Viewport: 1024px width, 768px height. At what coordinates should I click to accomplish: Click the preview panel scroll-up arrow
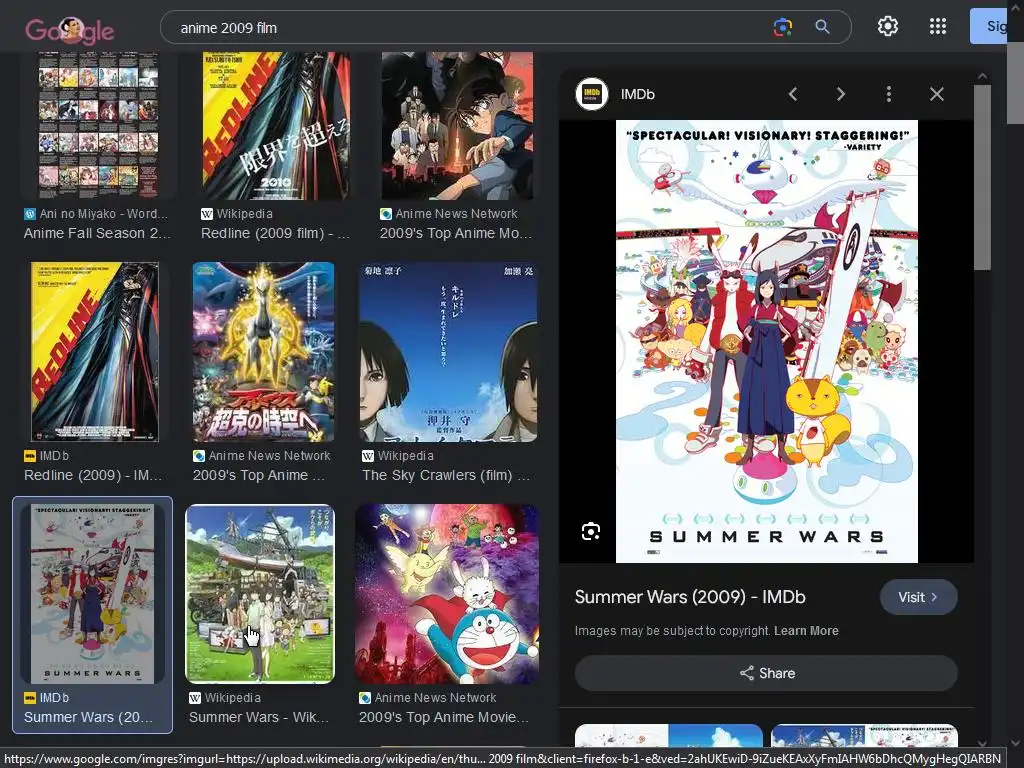(982, 76)
